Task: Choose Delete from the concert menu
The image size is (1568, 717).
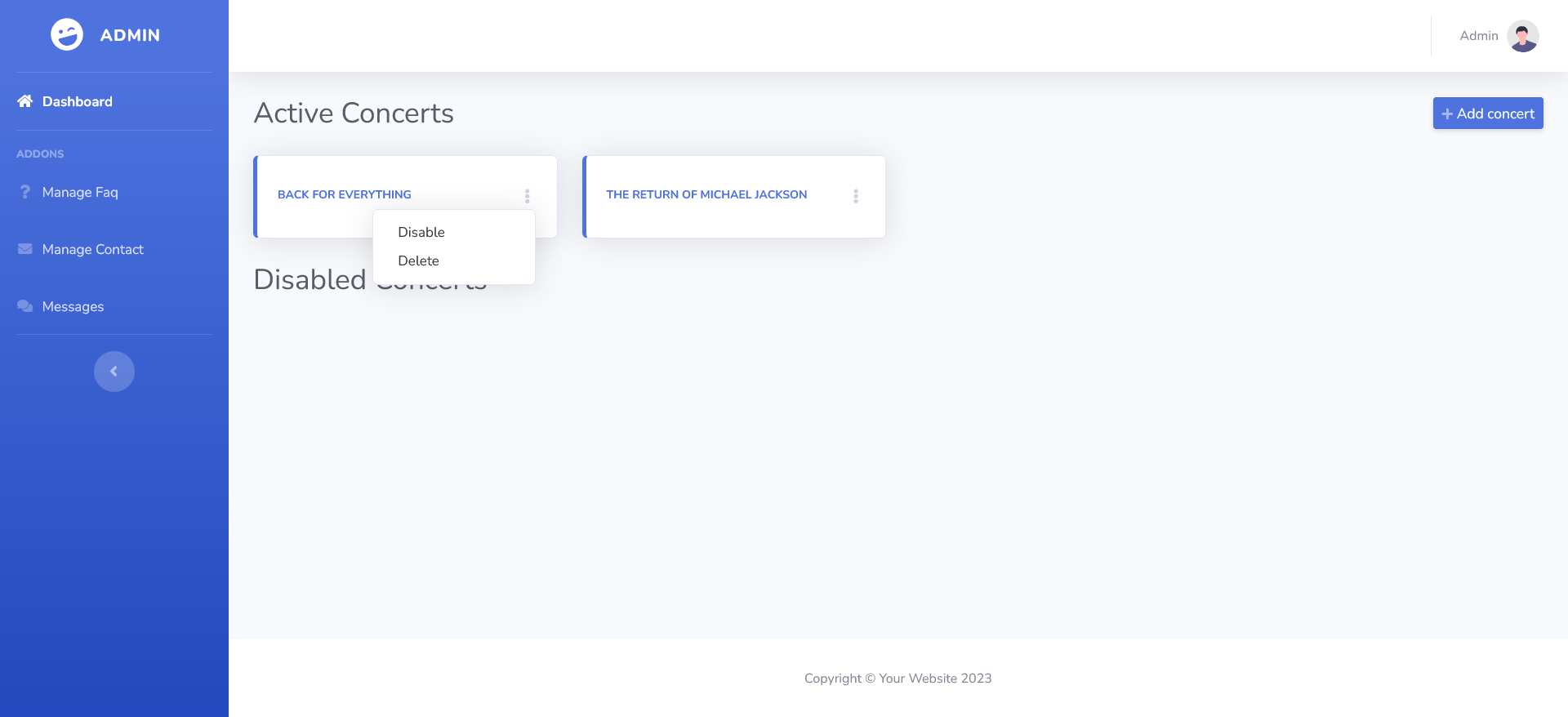Action: [x=418, y=261]
